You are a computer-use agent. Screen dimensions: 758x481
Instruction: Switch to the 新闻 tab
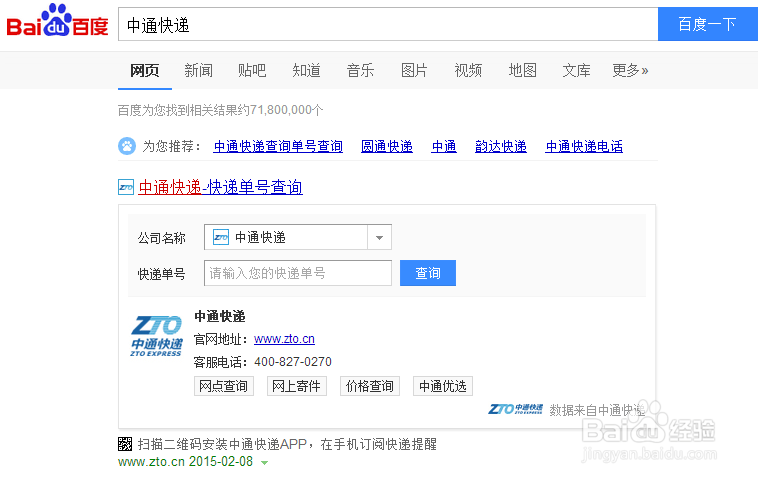[x=198, y=71]
